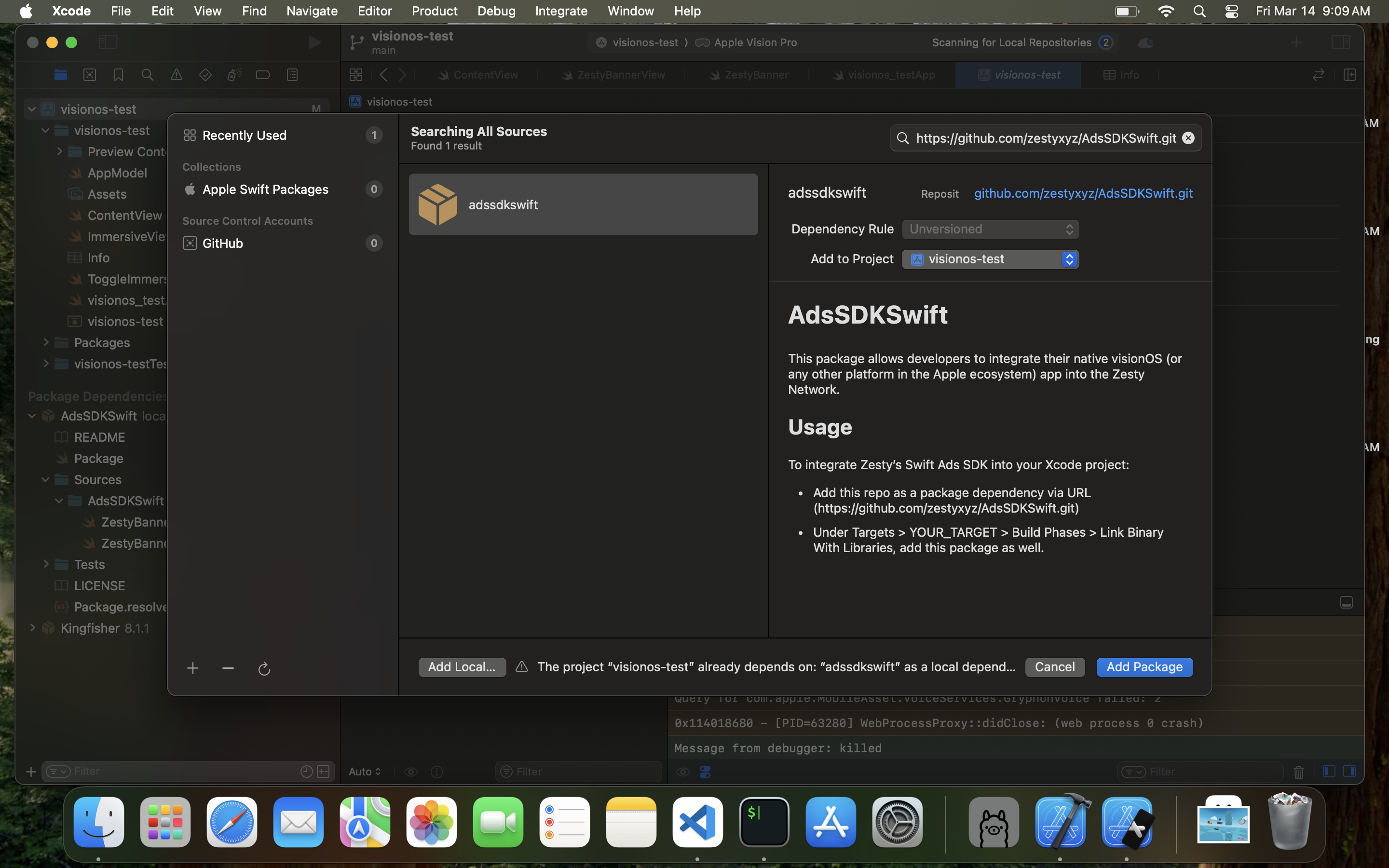Click the Library plus button in toolbar

tap(1296, 42)
